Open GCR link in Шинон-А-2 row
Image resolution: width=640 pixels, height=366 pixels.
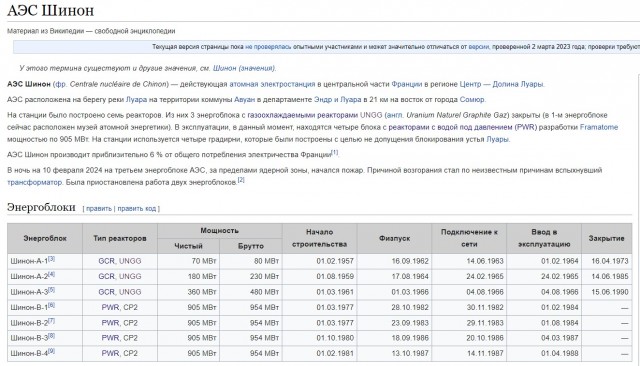(107, 277)
